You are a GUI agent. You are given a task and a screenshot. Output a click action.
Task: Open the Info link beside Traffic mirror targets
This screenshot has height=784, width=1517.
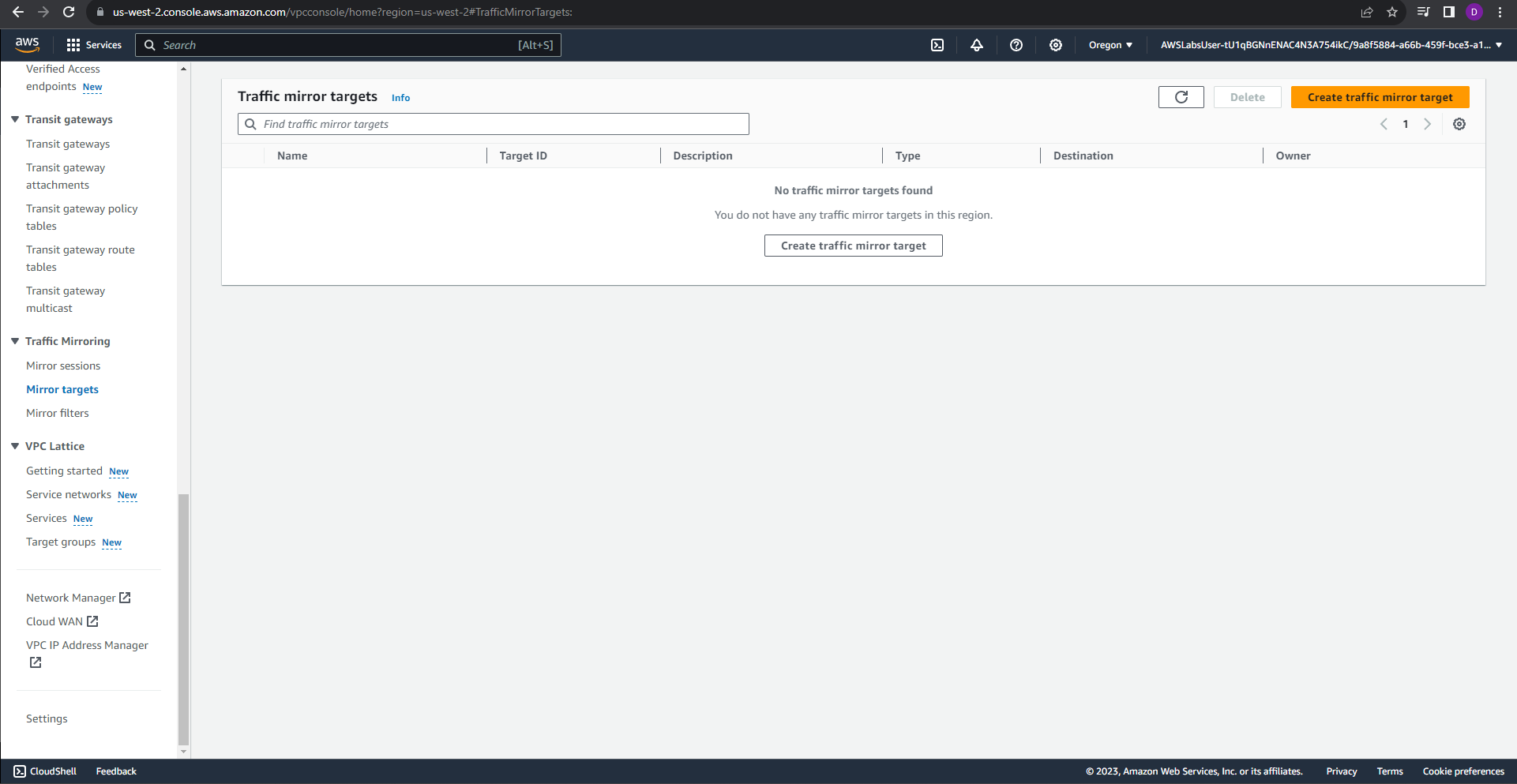[x=400, y=97]
